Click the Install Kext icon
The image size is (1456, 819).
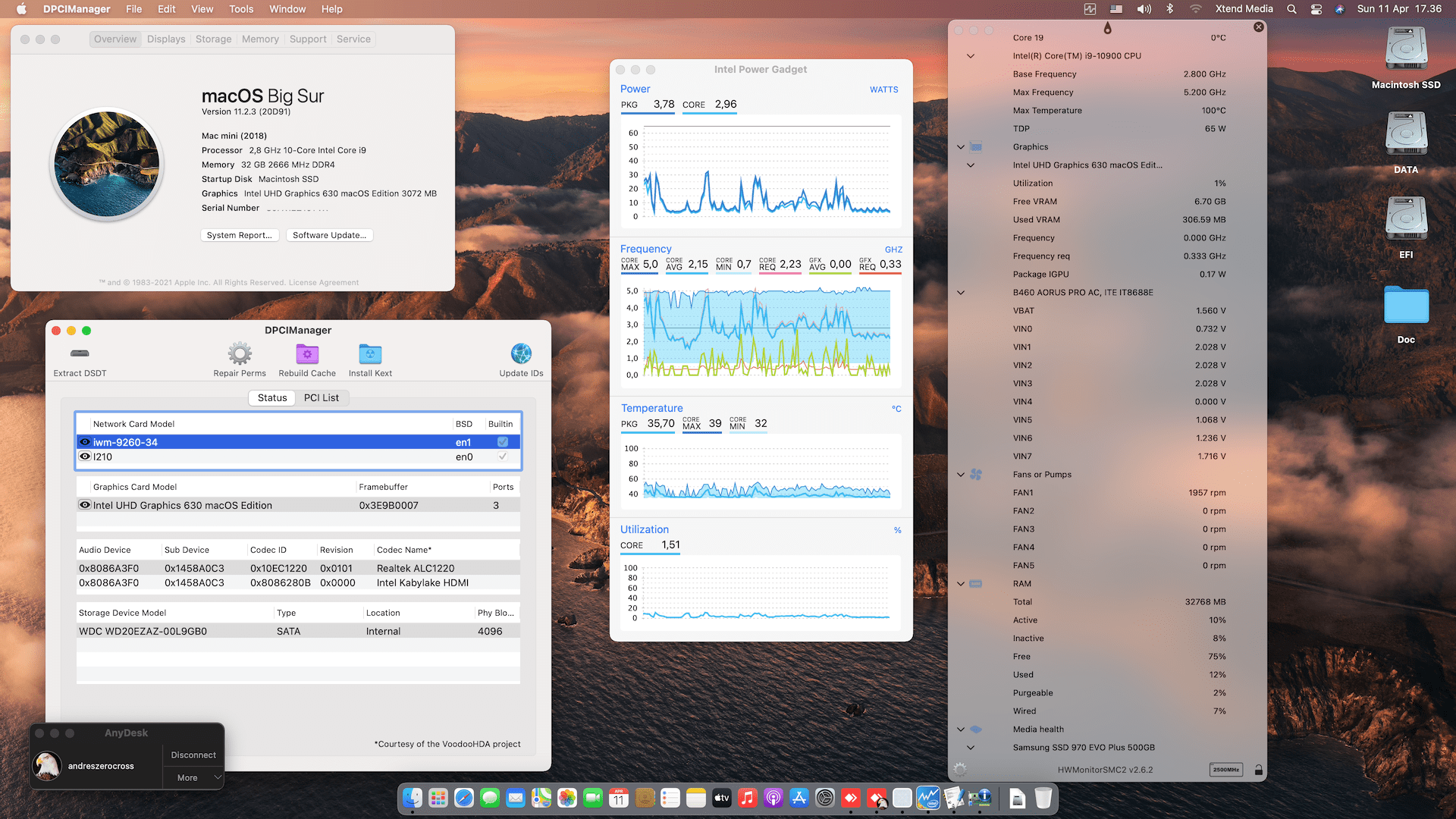click(370, 353)
